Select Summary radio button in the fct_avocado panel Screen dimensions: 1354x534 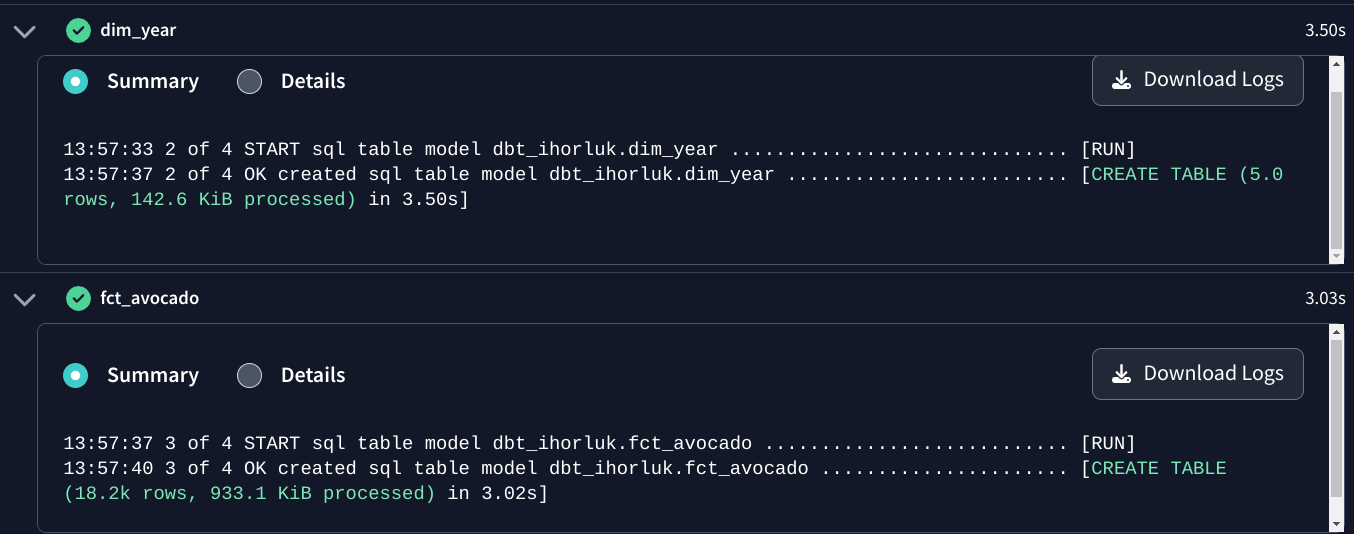point(75,375)
